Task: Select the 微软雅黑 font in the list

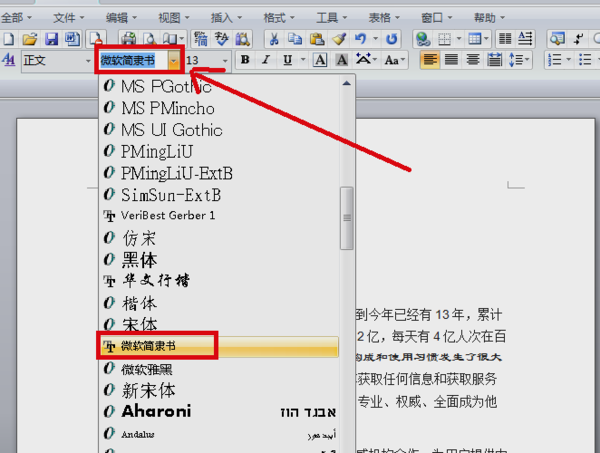Action: tap(219, 369)
